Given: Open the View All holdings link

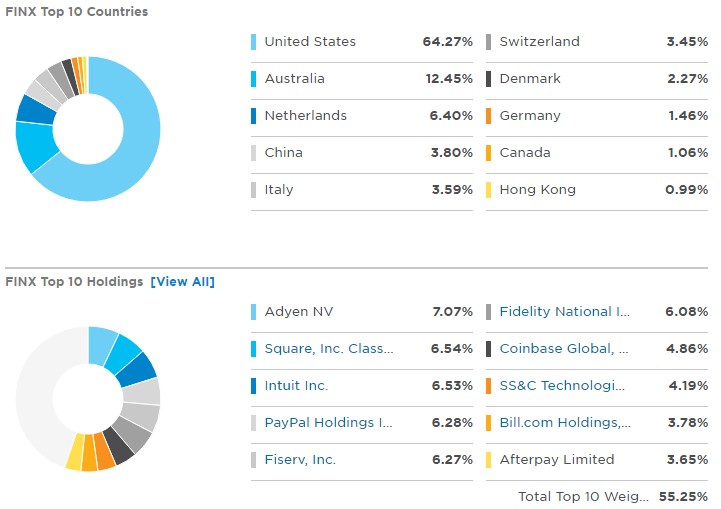Looking at the screenshot, I should pos(183,281).
